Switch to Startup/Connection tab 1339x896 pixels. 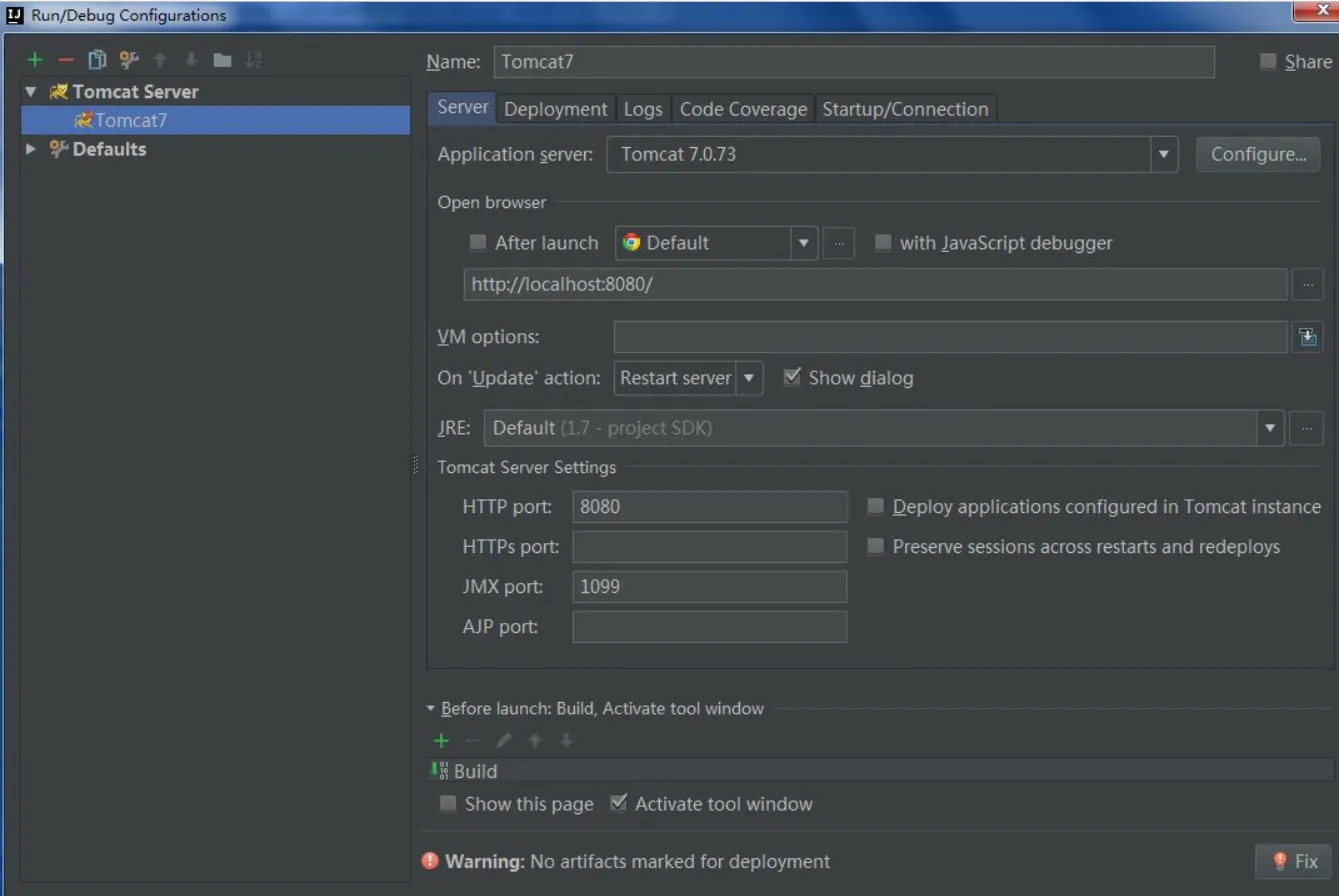tap(905, 109)
